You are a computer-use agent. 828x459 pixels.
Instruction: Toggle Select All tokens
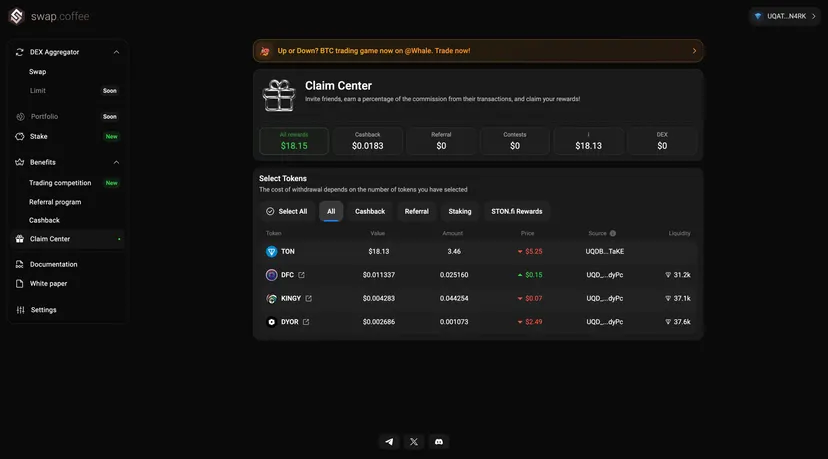click(x=287, y=211)
